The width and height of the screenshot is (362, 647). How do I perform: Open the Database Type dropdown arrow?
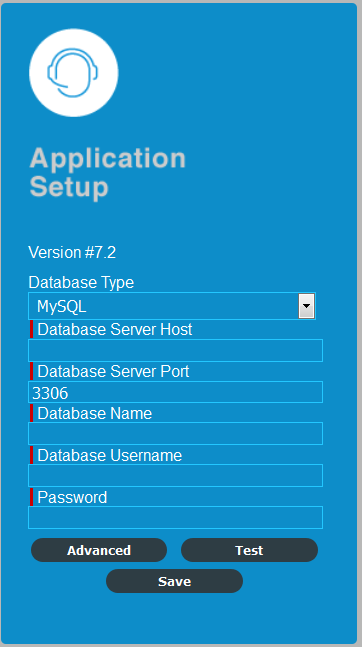[306, 306]
